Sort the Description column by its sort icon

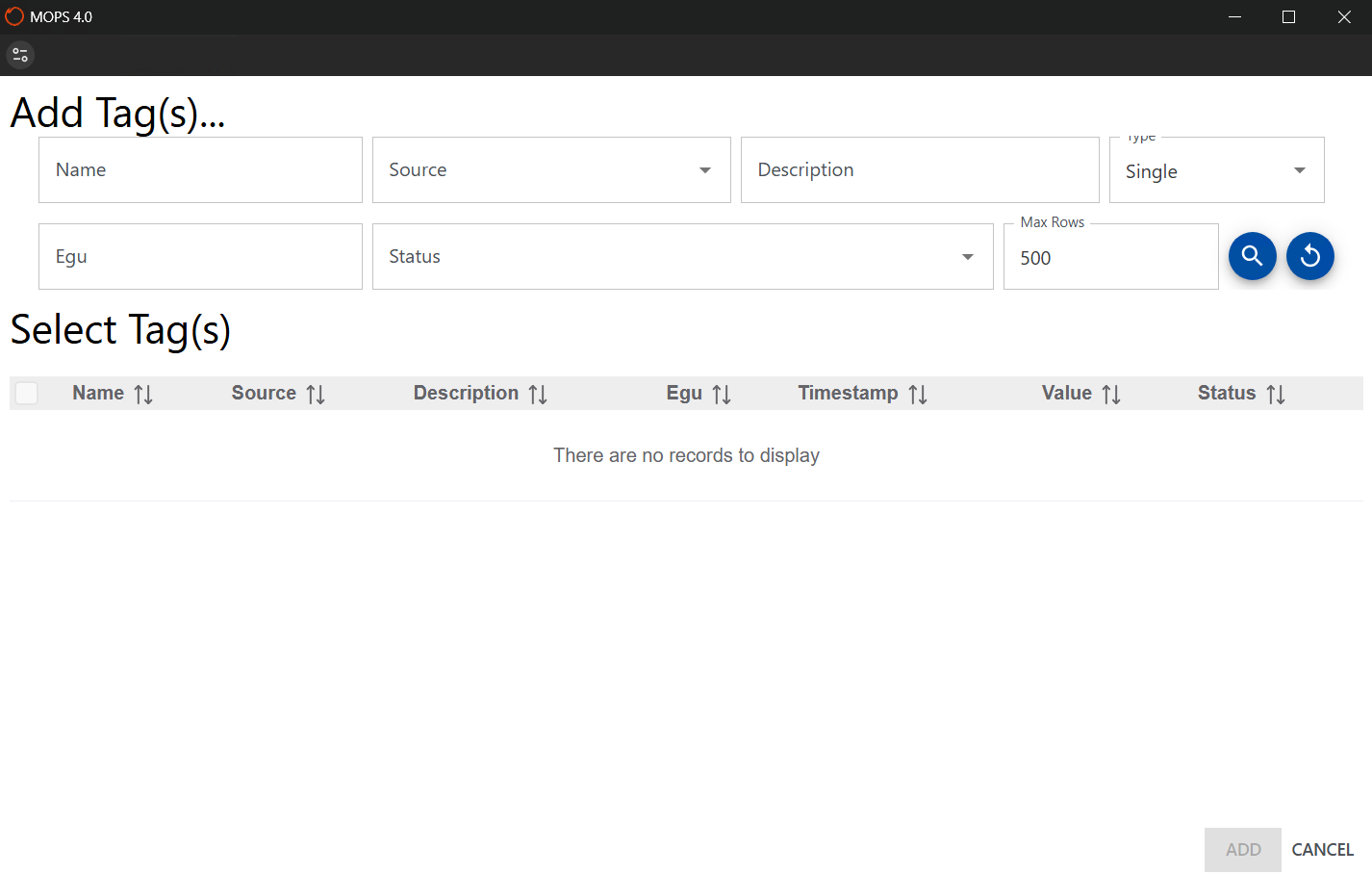click(x=537, y=393)
